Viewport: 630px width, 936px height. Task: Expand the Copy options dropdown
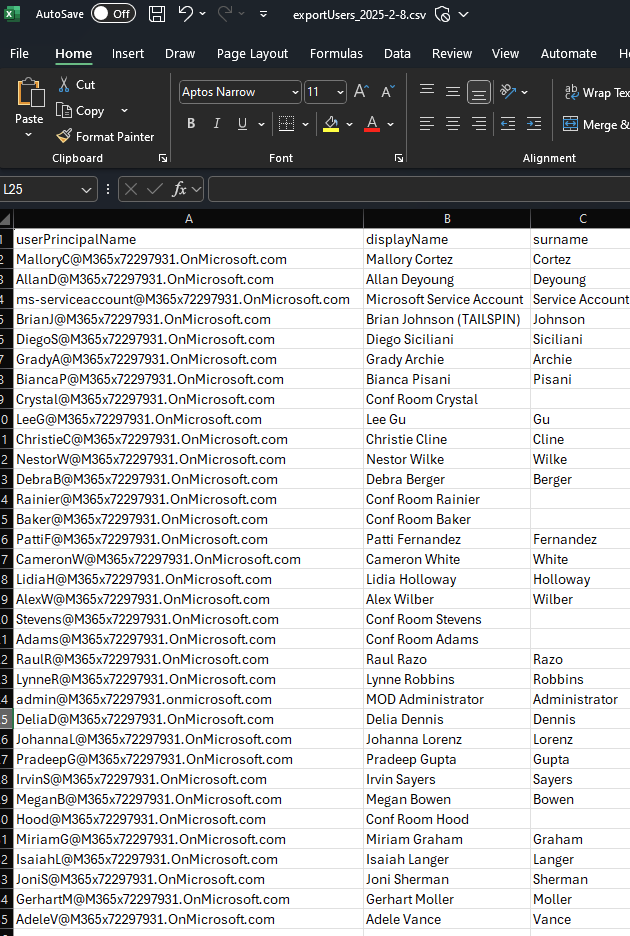124,110
